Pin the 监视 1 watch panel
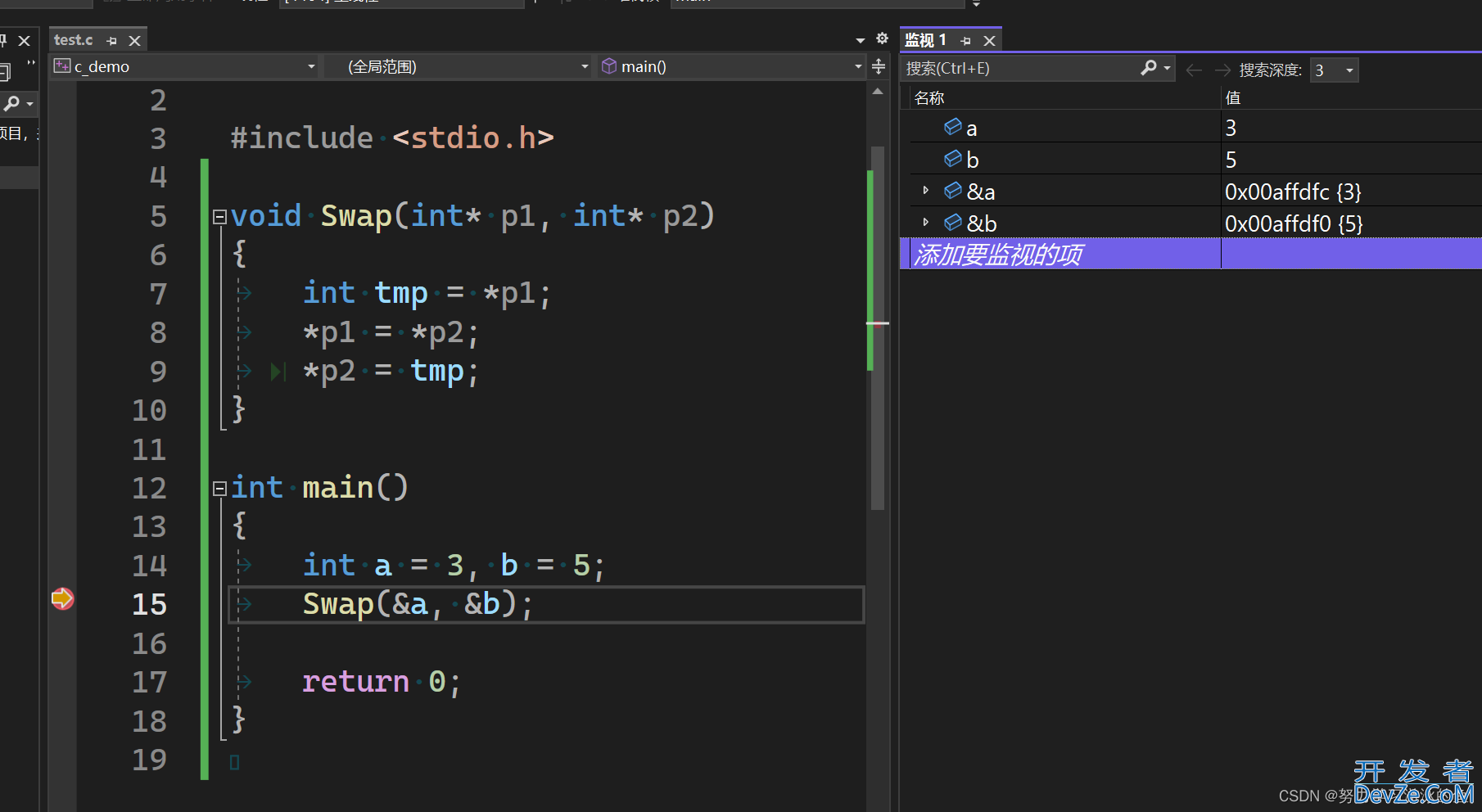1482x812 pixels. 966,41
